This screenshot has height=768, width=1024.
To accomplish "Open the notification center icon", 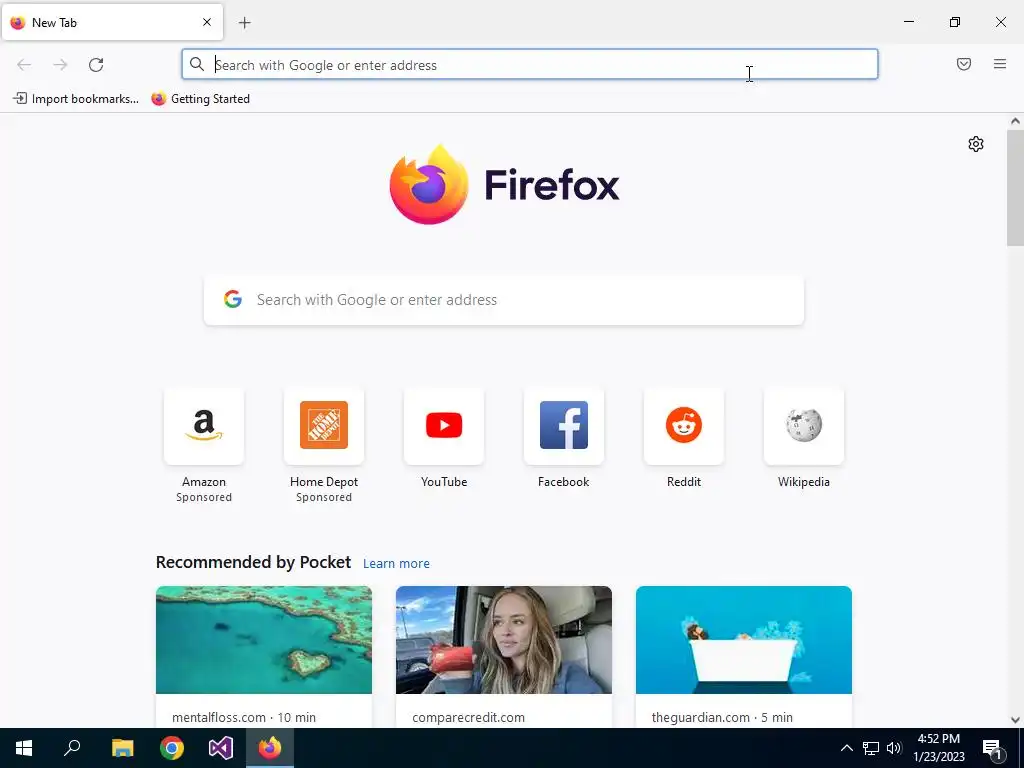I will pos(993,748).
